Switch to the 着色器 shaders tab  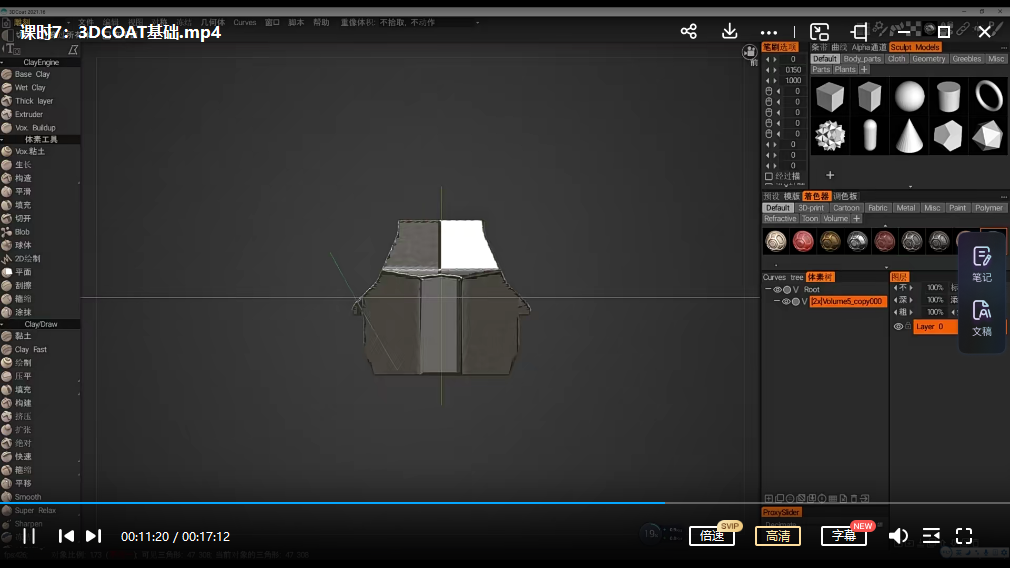tap(816, 196)
